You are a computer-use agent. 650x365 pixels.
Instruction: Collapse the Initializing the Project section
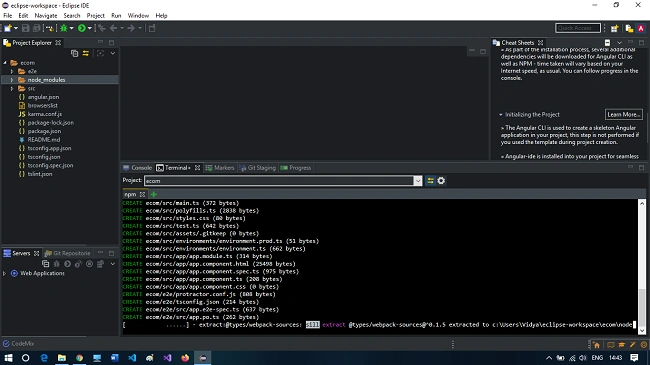[x=501, y=114]
